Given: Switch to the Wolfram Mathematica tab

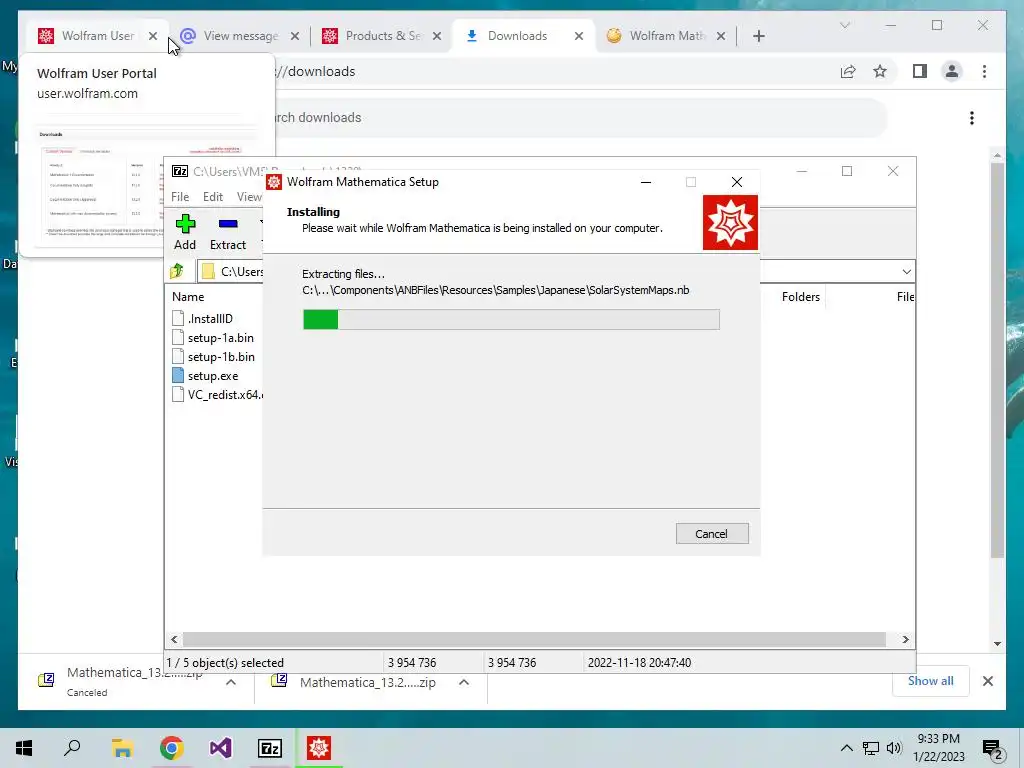Looking at the screenshot, I should pos(667,36).
